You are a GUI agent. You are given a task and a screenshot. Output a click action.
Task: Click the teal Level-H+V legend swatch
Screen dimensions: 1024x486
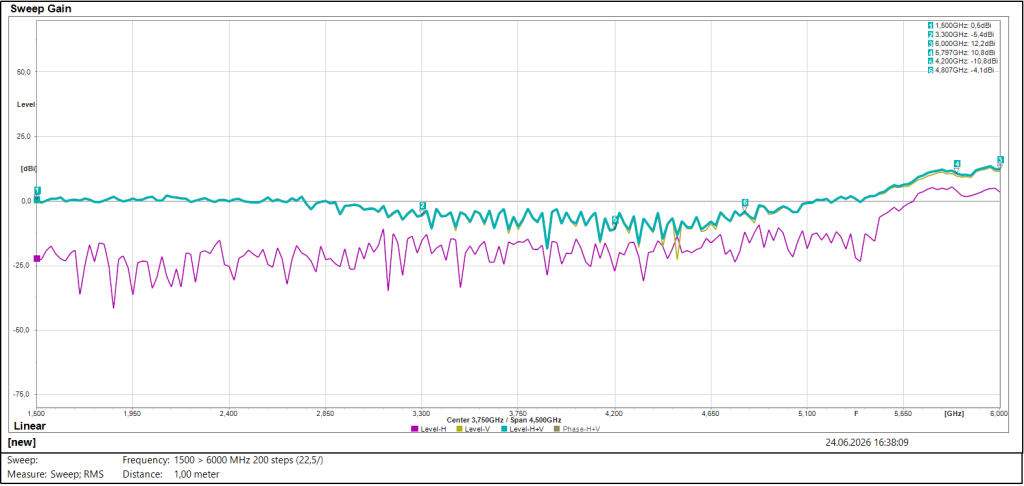pyautogui.click(x=504, y=429)
